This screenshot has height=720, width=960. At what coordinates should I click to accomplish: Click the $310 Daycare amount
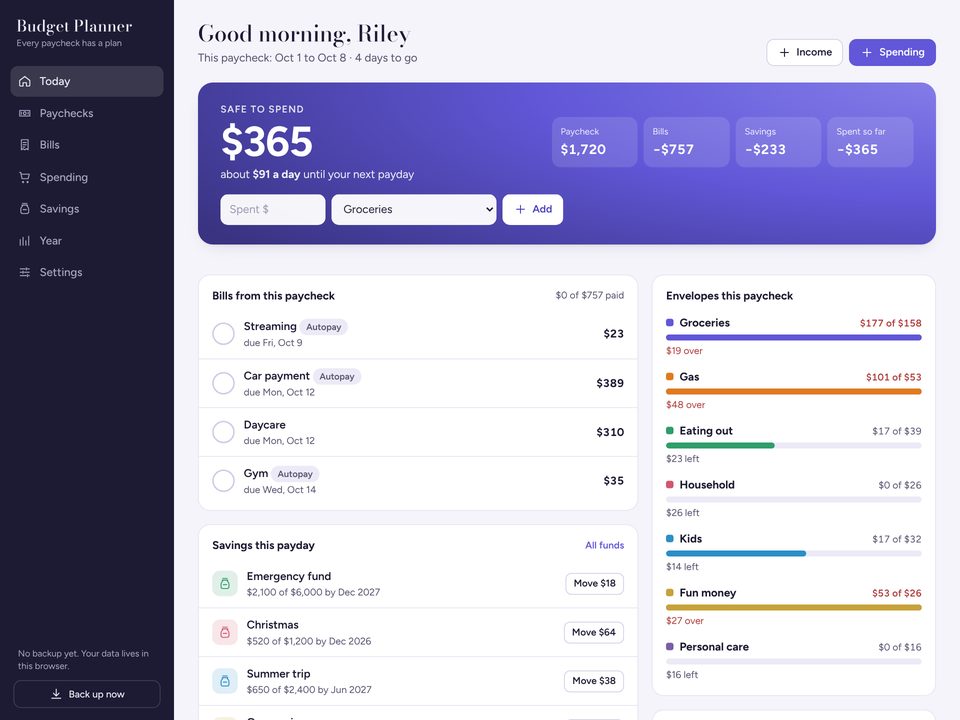(610, 432)
